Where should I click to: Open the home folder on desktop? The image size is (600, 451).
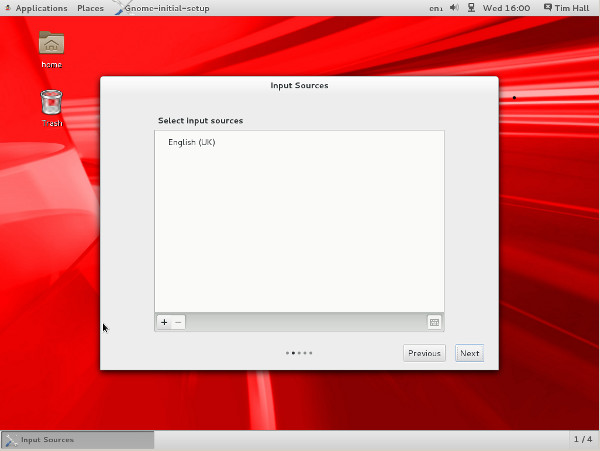pyautogui.click(x=51, y=50)
